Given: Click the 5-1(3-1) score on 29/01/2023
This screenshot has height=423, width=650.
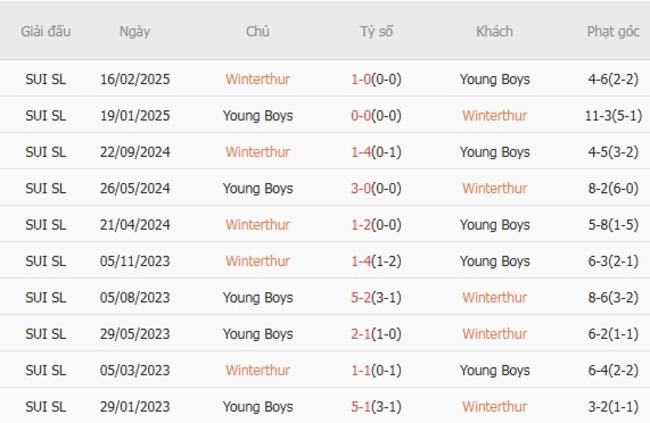Looking at the screenshot, I should click(x=376, y=407).
